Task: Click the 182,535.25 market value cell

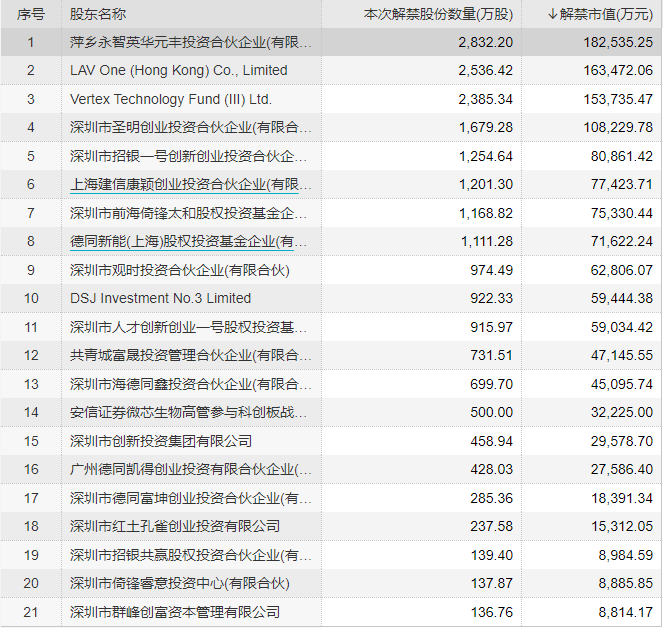Action: point(618,42)
